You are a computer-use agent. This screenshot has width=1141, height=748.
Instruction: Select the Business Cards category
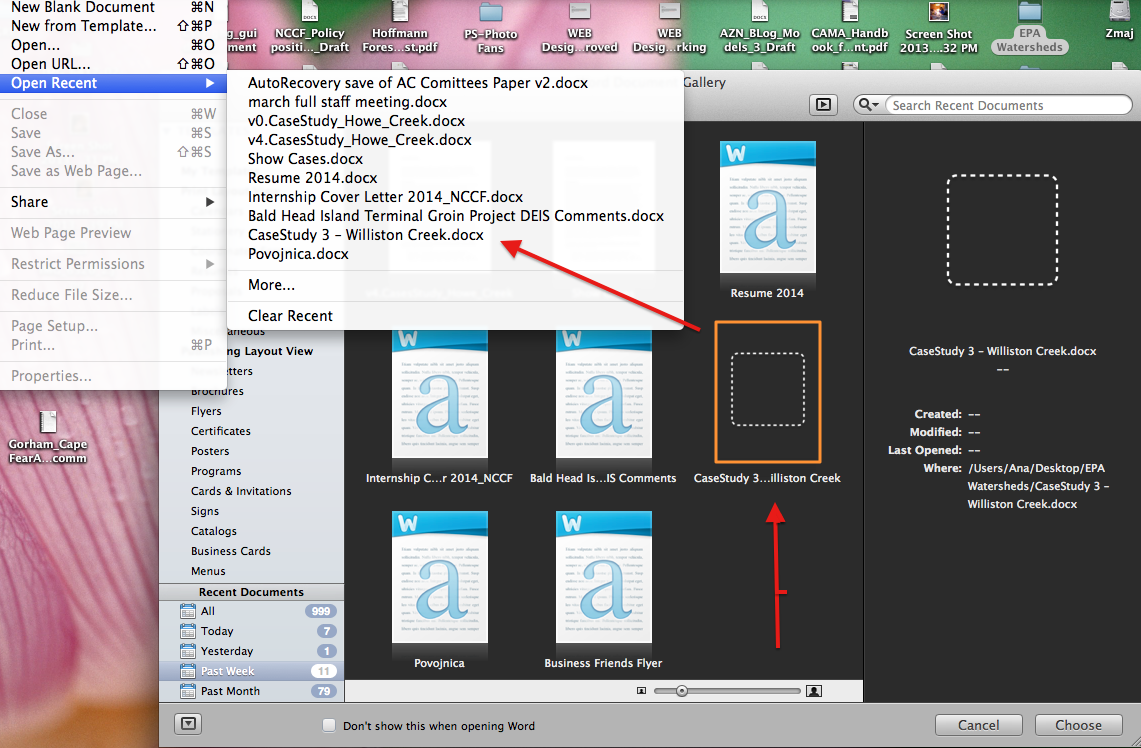pyautogui.click(x=231, y=551)
